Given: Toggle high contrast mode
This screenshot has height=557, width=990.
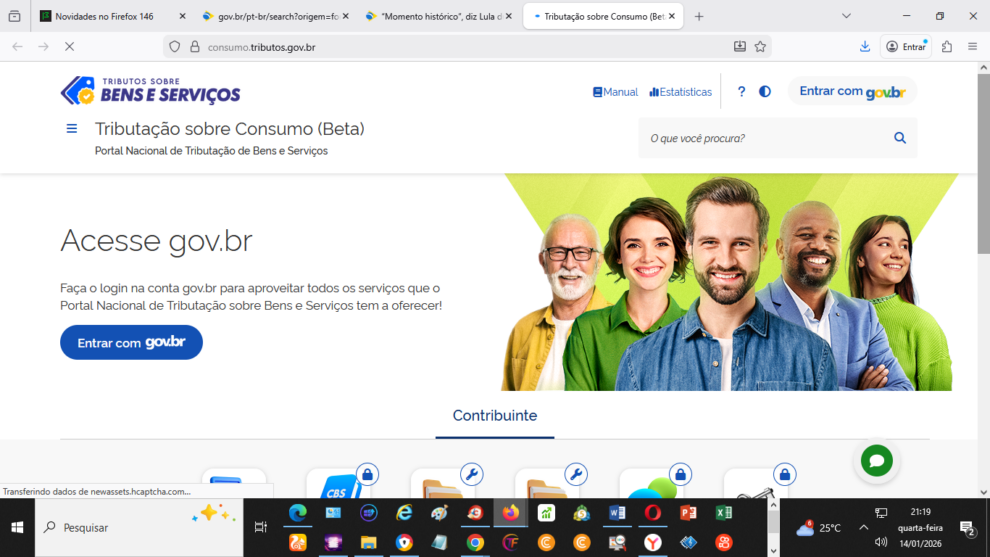Looking at the screenshot, I should click(765, 91).
